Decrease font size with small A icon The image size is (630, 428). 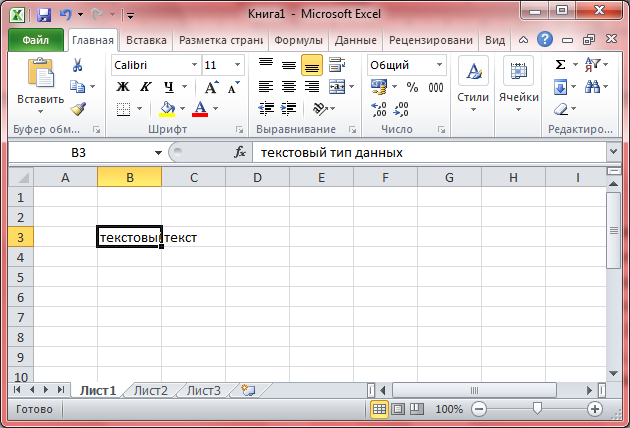pyautogui.click(x=233, y=87)
